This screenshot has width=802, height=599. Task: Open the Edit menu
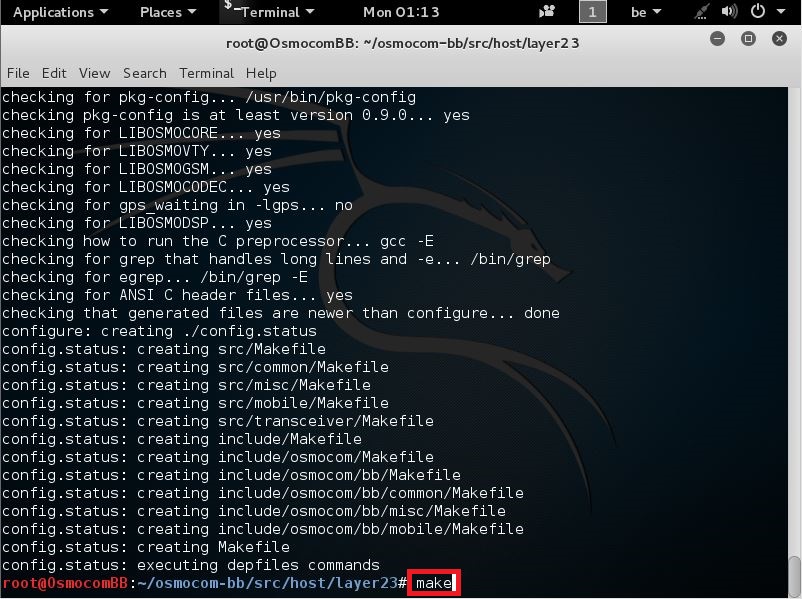(x=54, y=73)
